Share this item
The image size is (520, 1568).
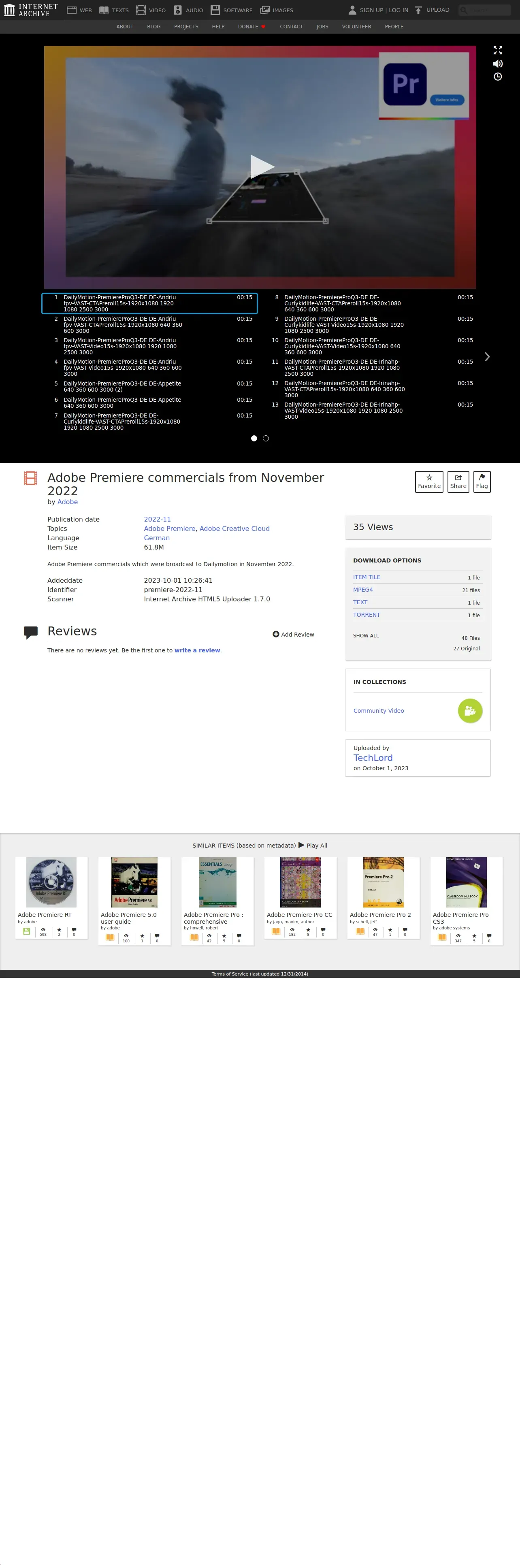[458, 481]
